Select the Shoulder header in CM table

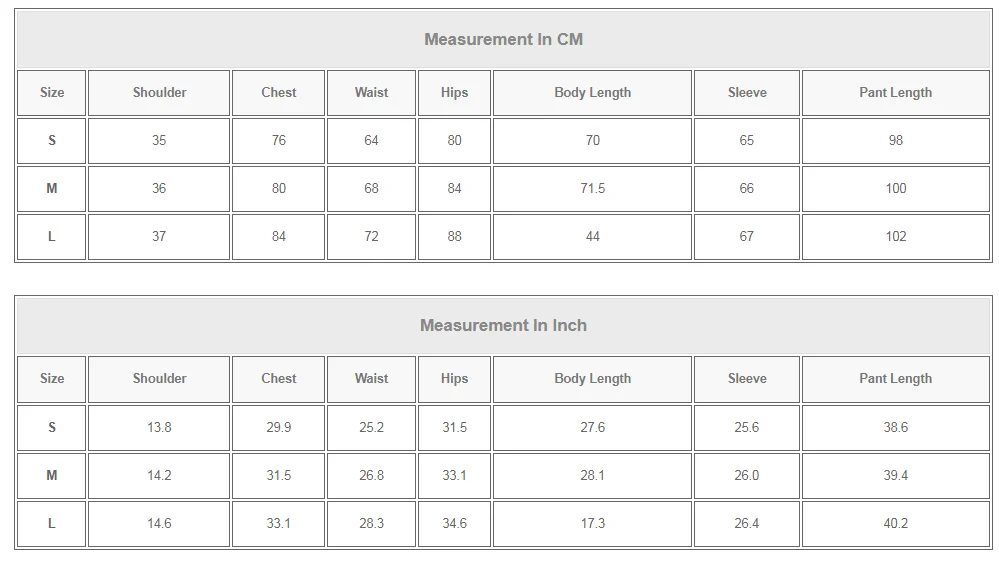click(x=159, y=93)
